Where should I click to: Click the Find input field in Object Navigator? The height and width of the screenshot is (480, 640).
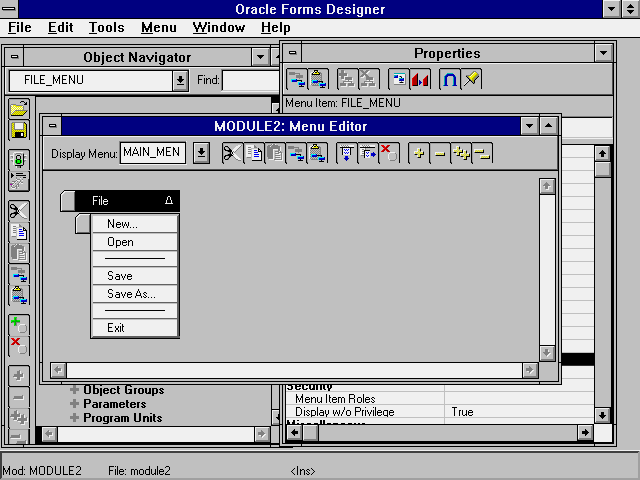click(248, 80)
